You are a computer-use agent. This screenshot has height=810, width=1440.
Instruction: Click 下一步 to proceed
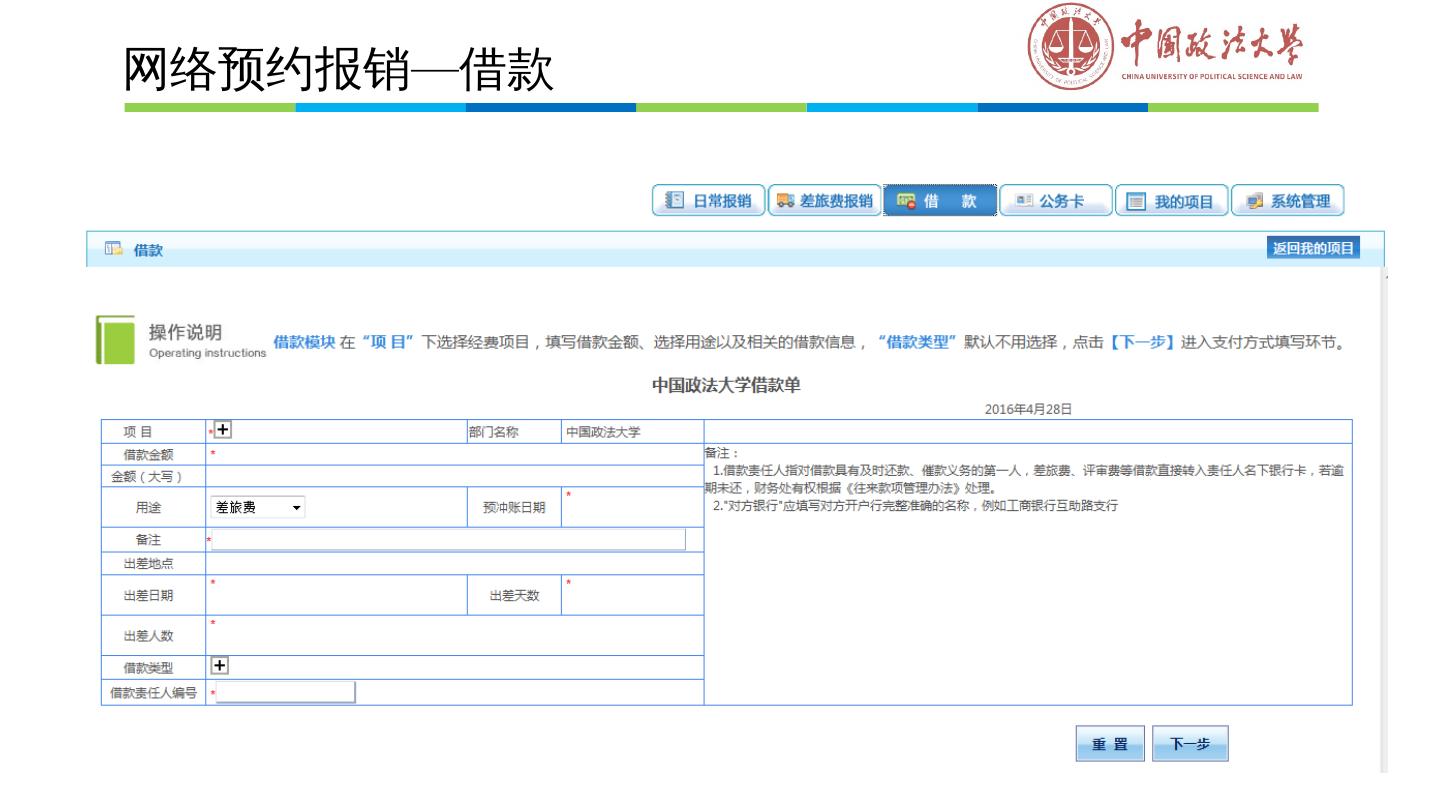tap(1190, 744)
